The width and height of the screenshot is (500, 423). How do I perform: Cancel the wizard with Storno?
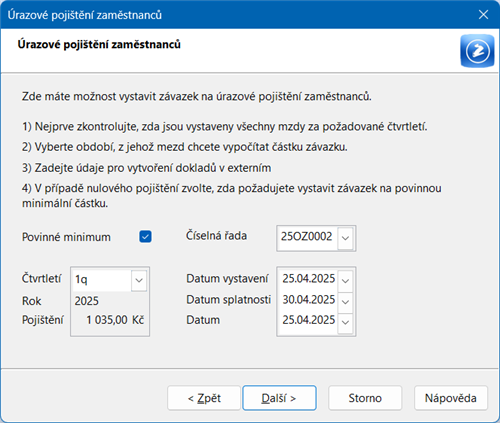click(365, 398)
